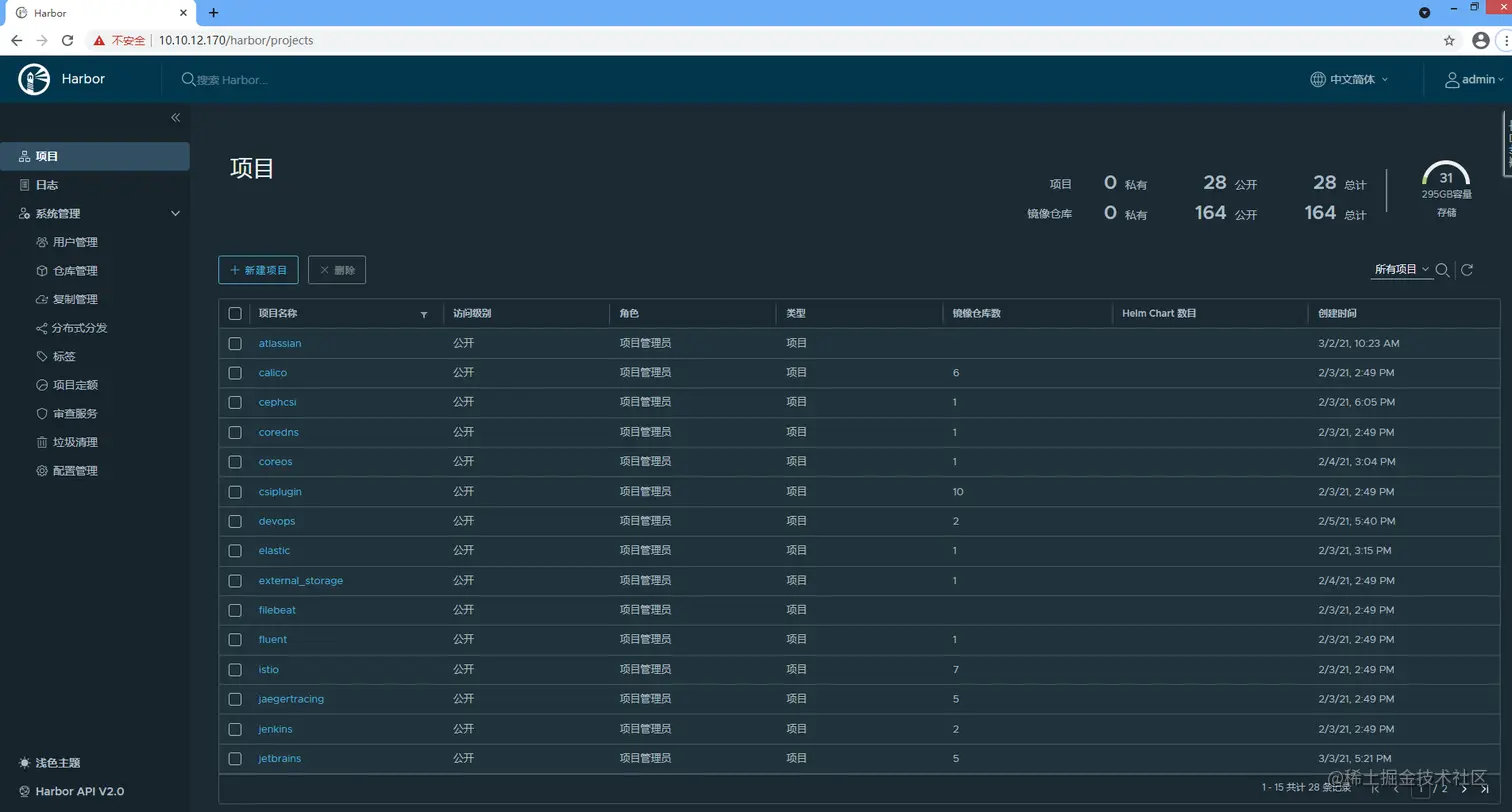Open the admin account dropdown

pos(1474,79)
